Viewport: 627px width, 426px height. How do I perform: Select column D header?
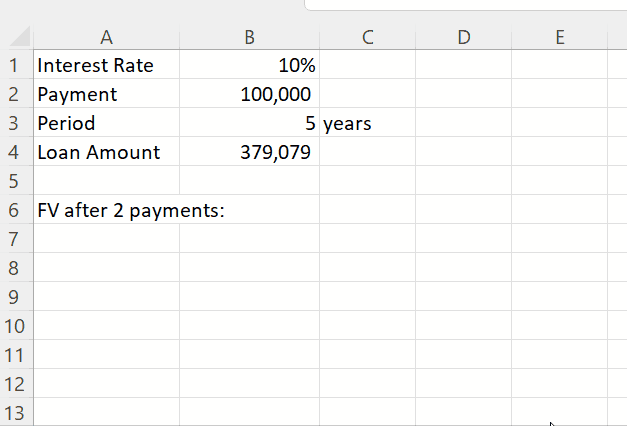coord(463,38)
